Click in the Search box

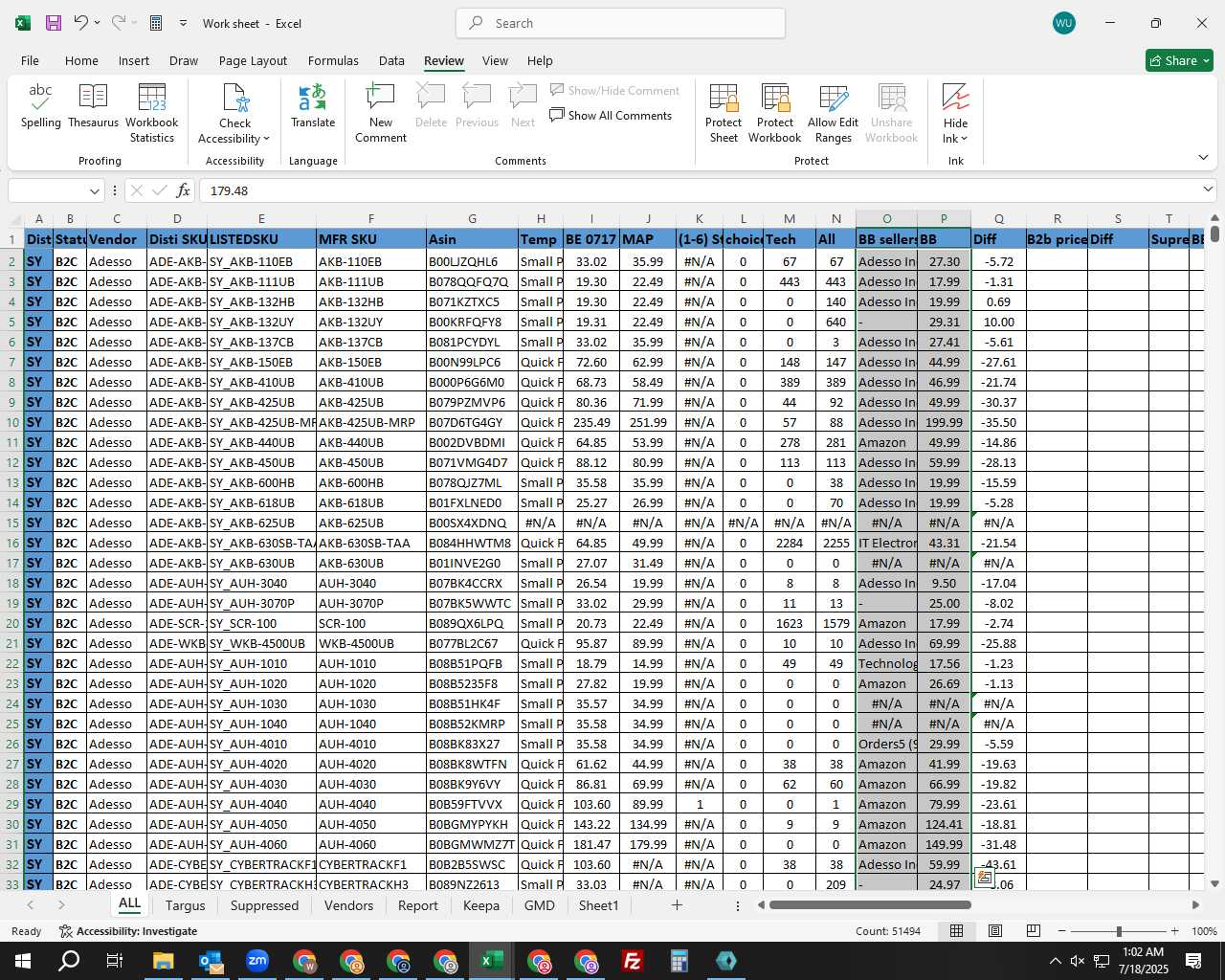pyautogui.click(x=621, y=23)
